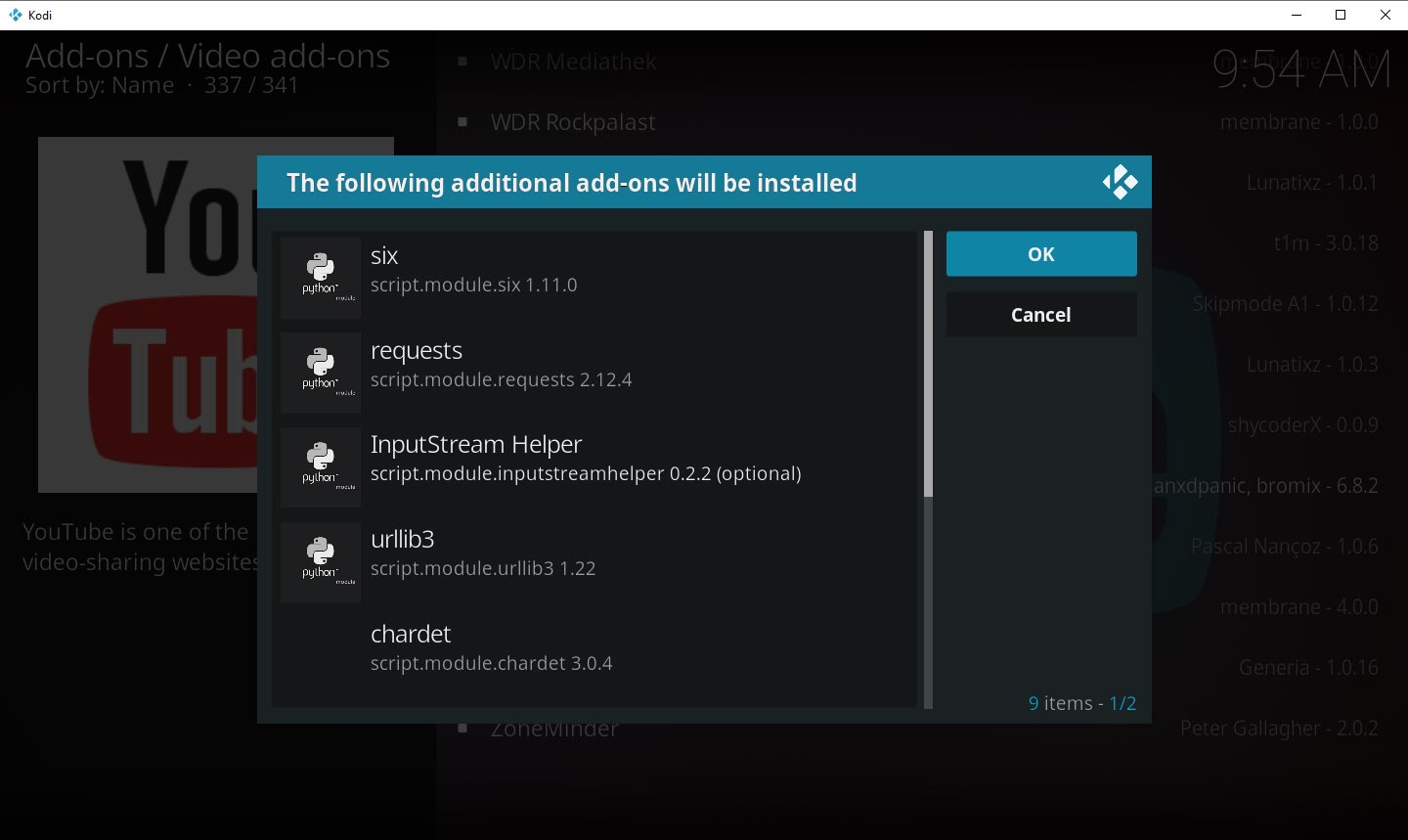Minimize the Kodi window

tap(1297, 15)
